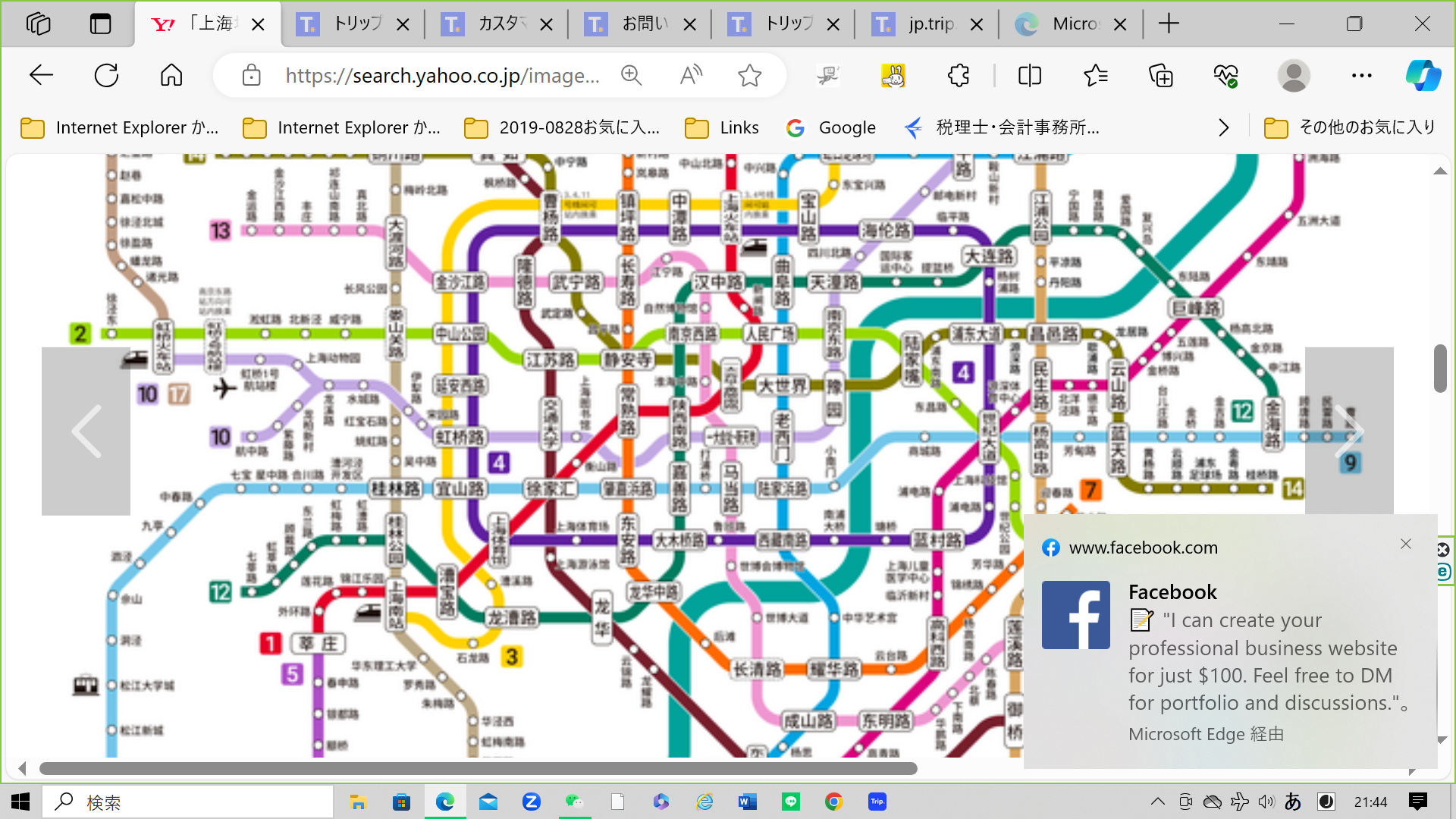Activate the Read aloud icon
1456x819 pixels.
click(691, 76)
